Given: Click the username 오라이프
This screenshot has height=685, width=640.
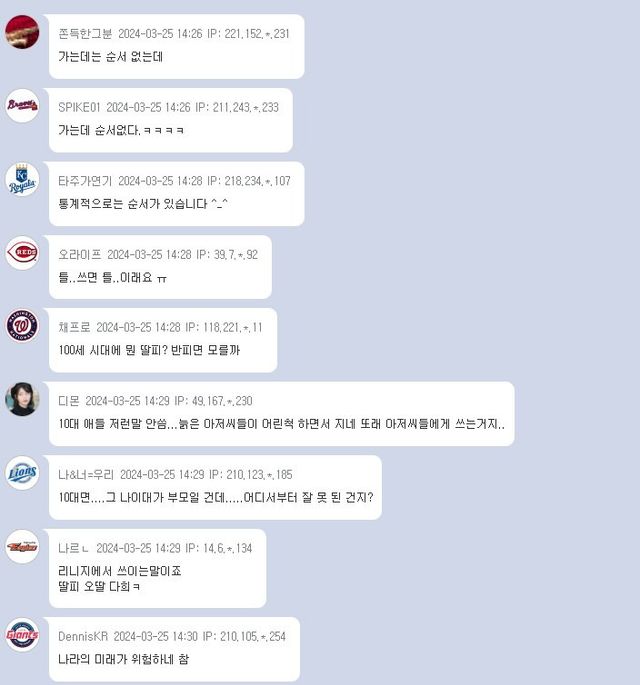Looking at the screenshot, I should tap(80, 254).
